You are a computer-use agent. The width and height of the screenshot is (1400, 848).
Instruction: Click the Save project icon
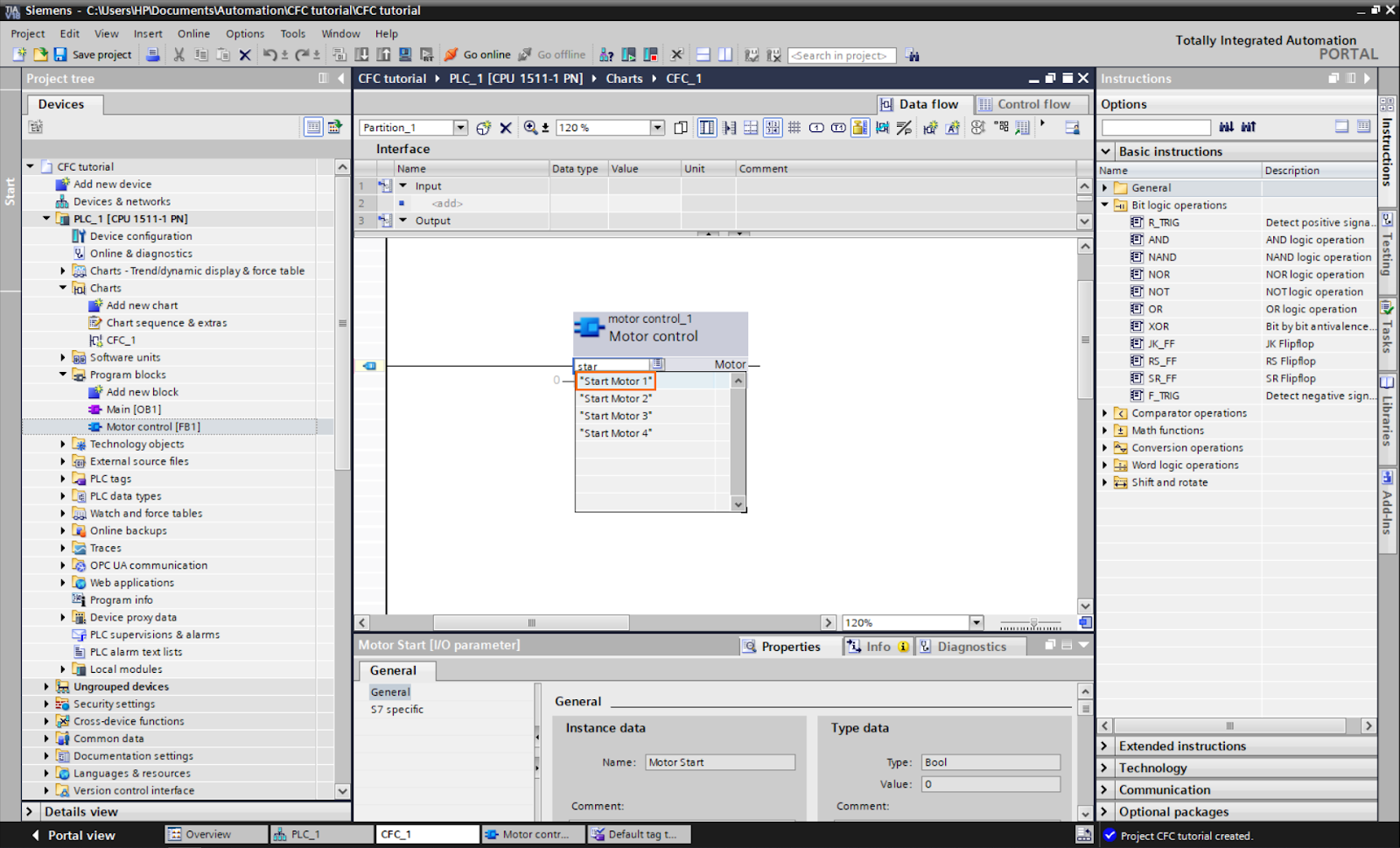60,54
